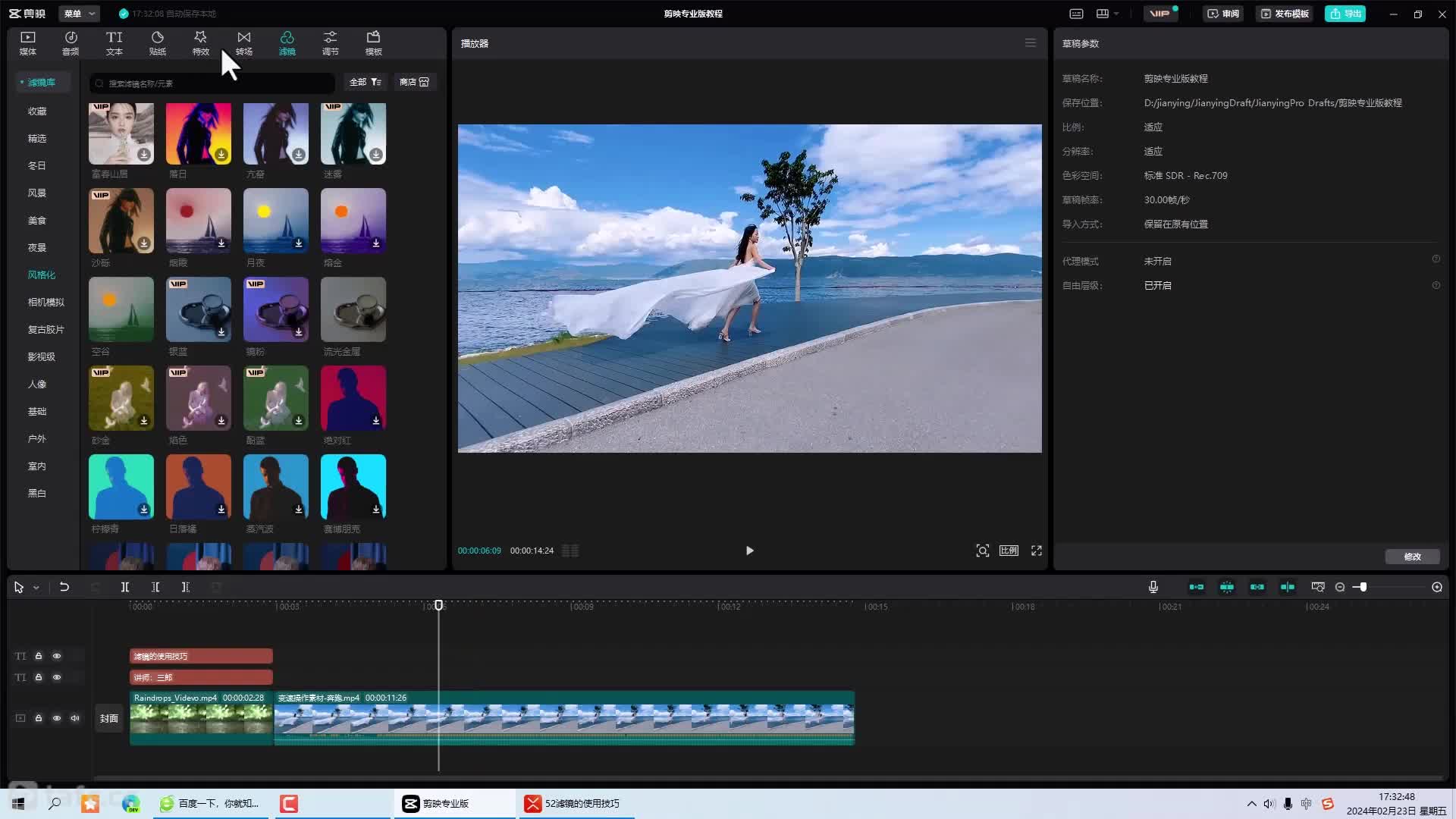Click the 封面 cover button
Image resolution: width=1456 pixels, height=819 pixels.
tap(109, 718)
